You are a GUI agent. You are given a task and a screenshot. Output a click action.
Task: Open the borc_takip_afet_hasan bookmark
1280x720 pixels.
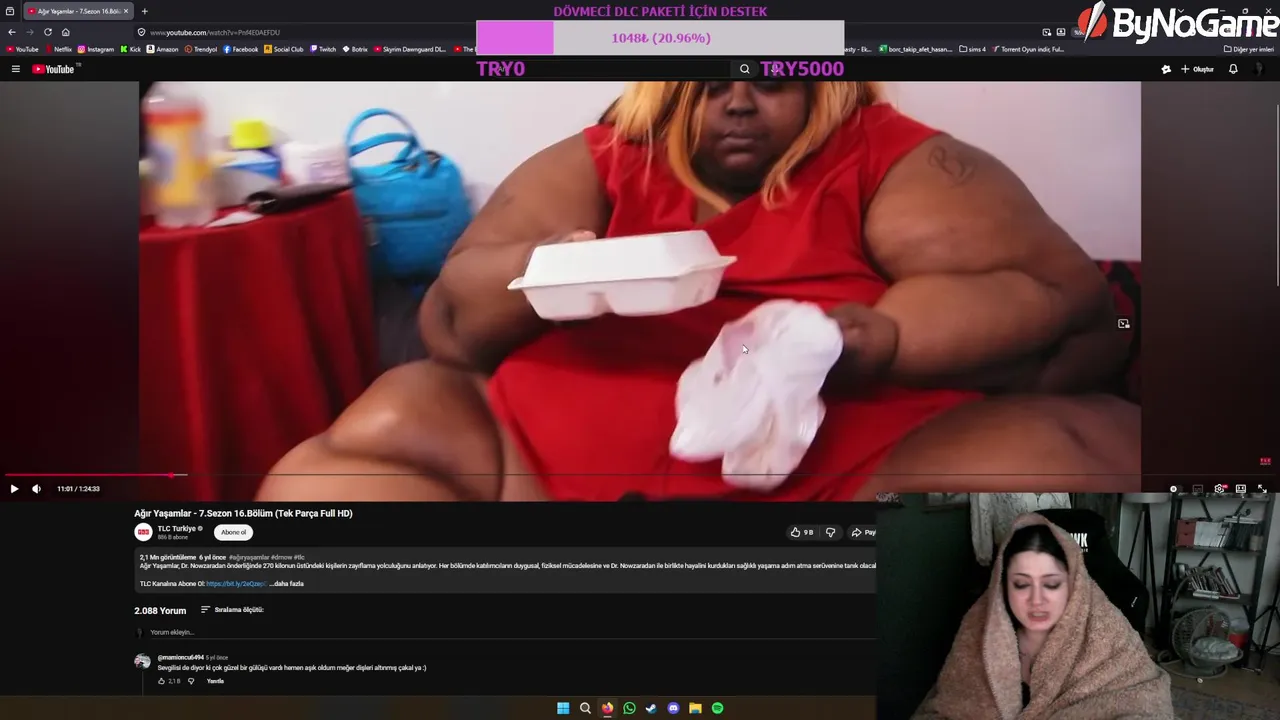[x=916, y=49]
